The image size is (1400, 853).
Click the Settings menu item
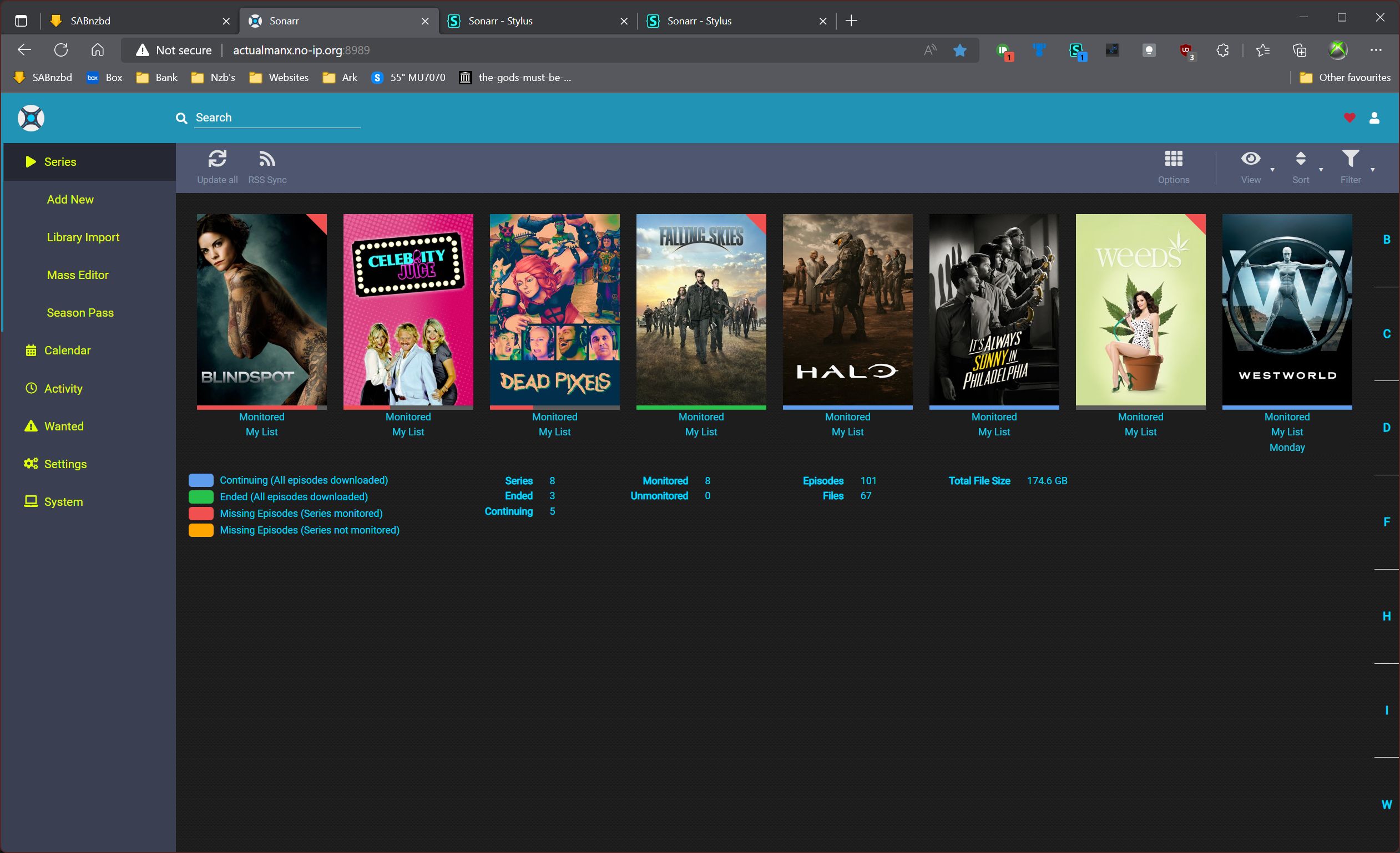pos(65,464)
